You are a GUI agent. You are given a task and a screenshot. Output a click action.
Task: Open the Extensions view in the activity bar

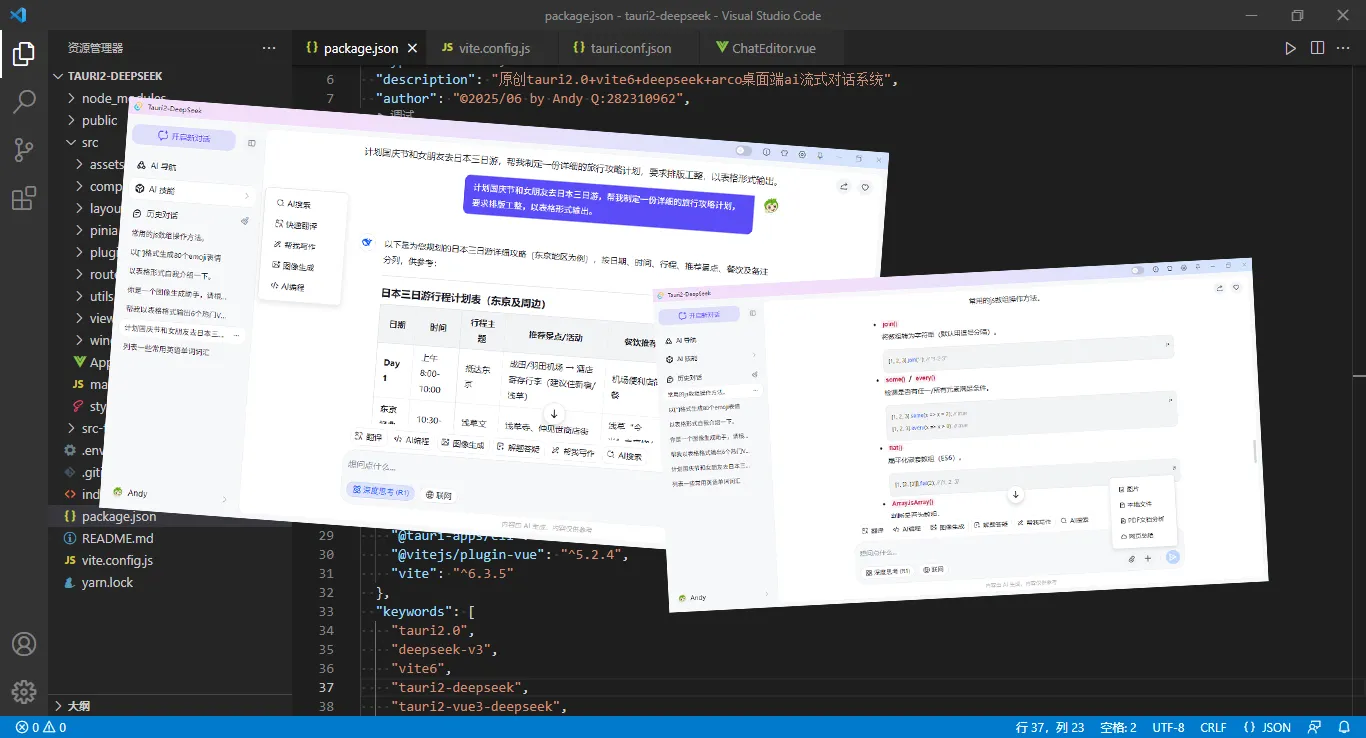point(24,198)
